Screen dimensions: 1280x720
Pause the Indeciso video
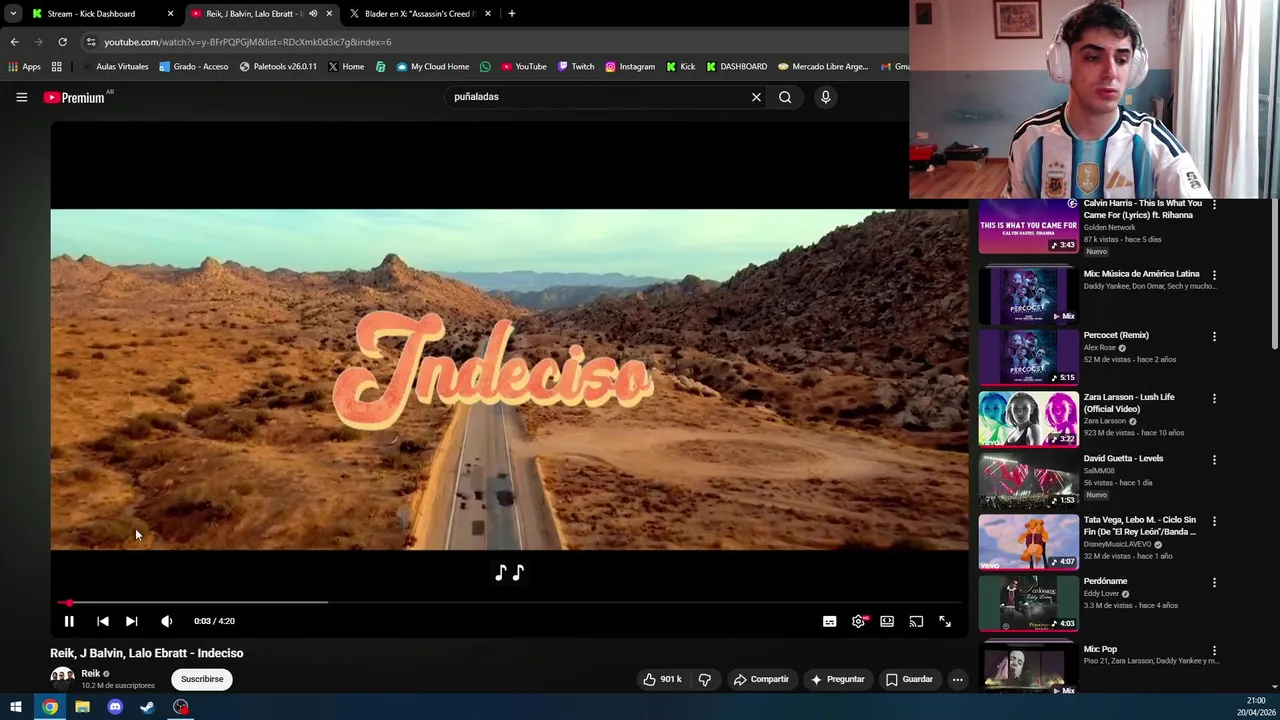[69, 621]
